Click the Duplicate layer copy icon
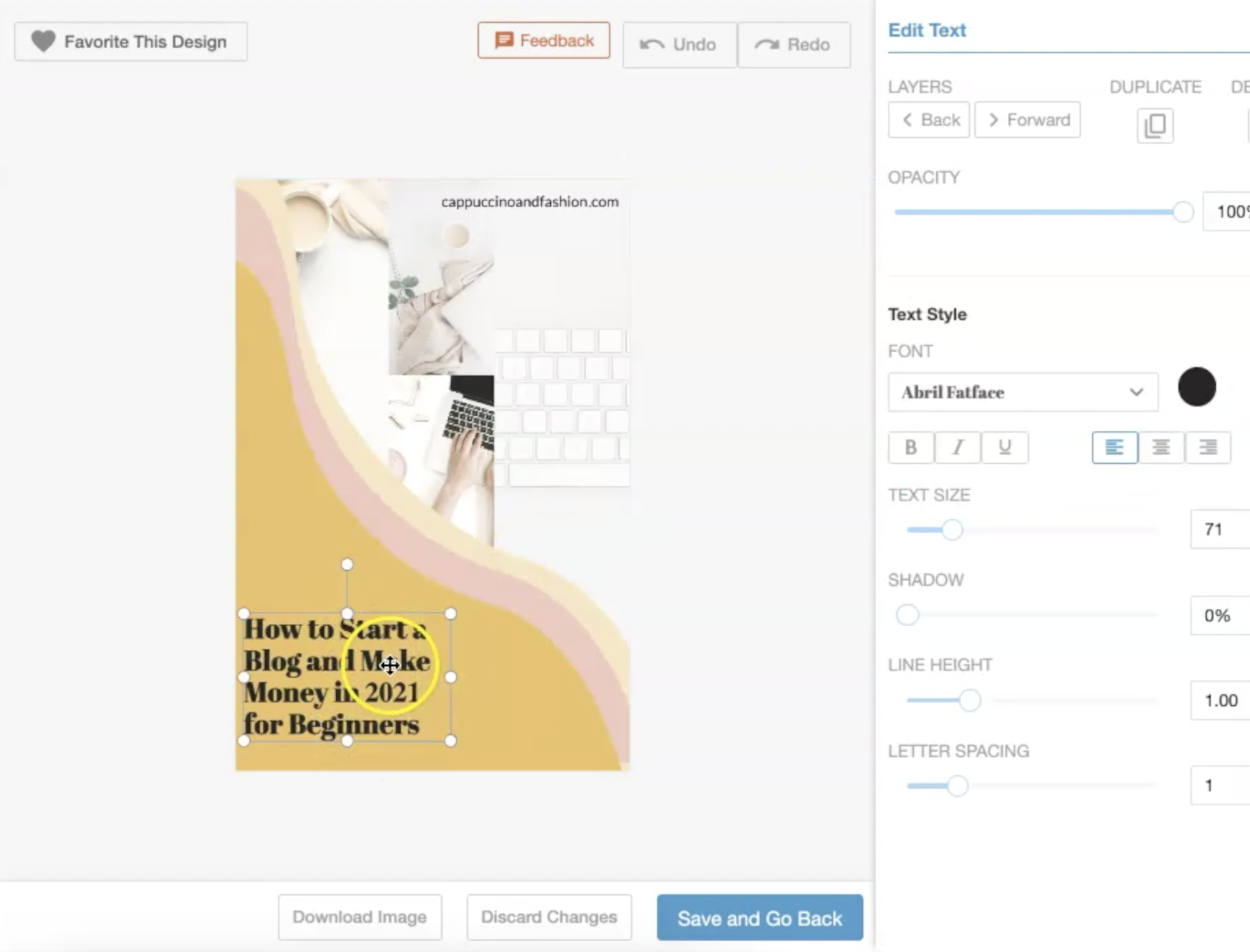The height and width of the screenshot is (952, 1250). click(1155, 125)
